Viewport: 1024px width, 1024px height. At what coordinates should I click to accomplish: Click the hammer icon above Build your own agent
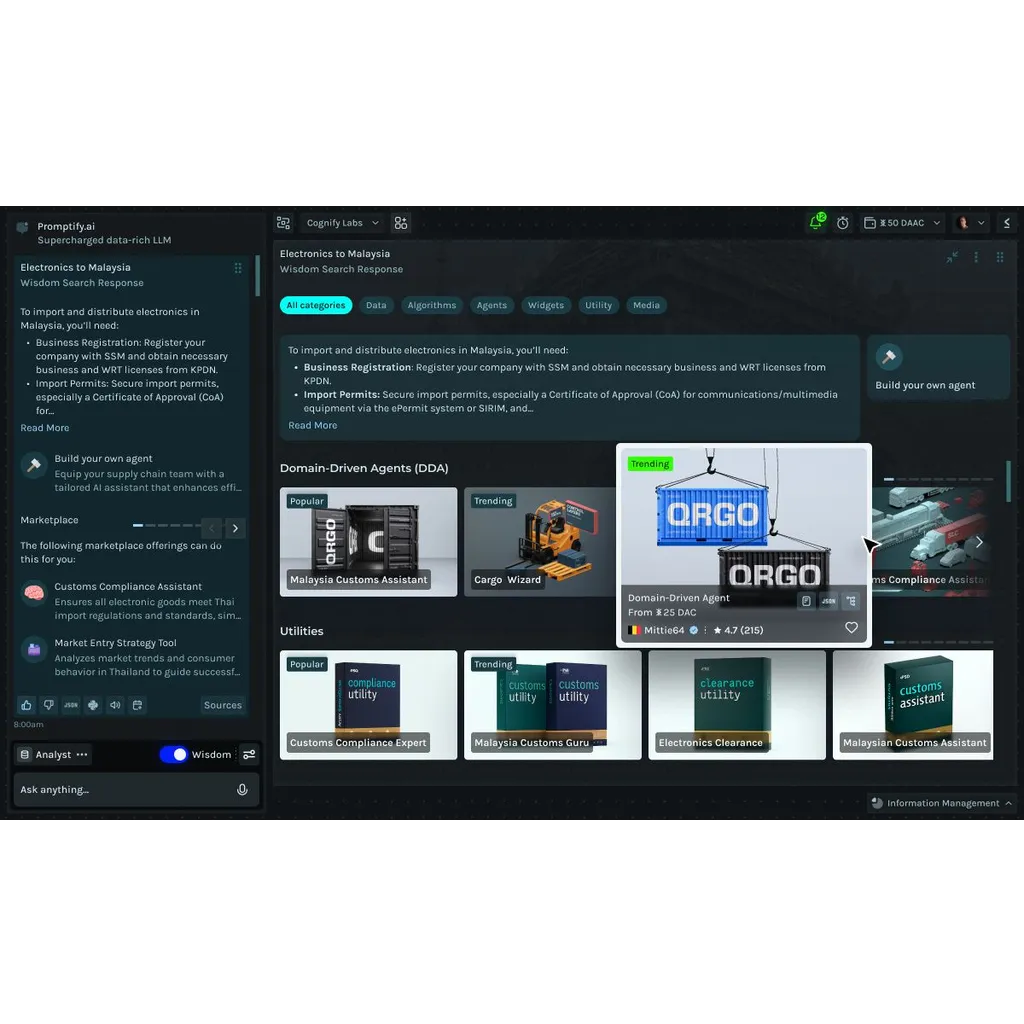889,357
